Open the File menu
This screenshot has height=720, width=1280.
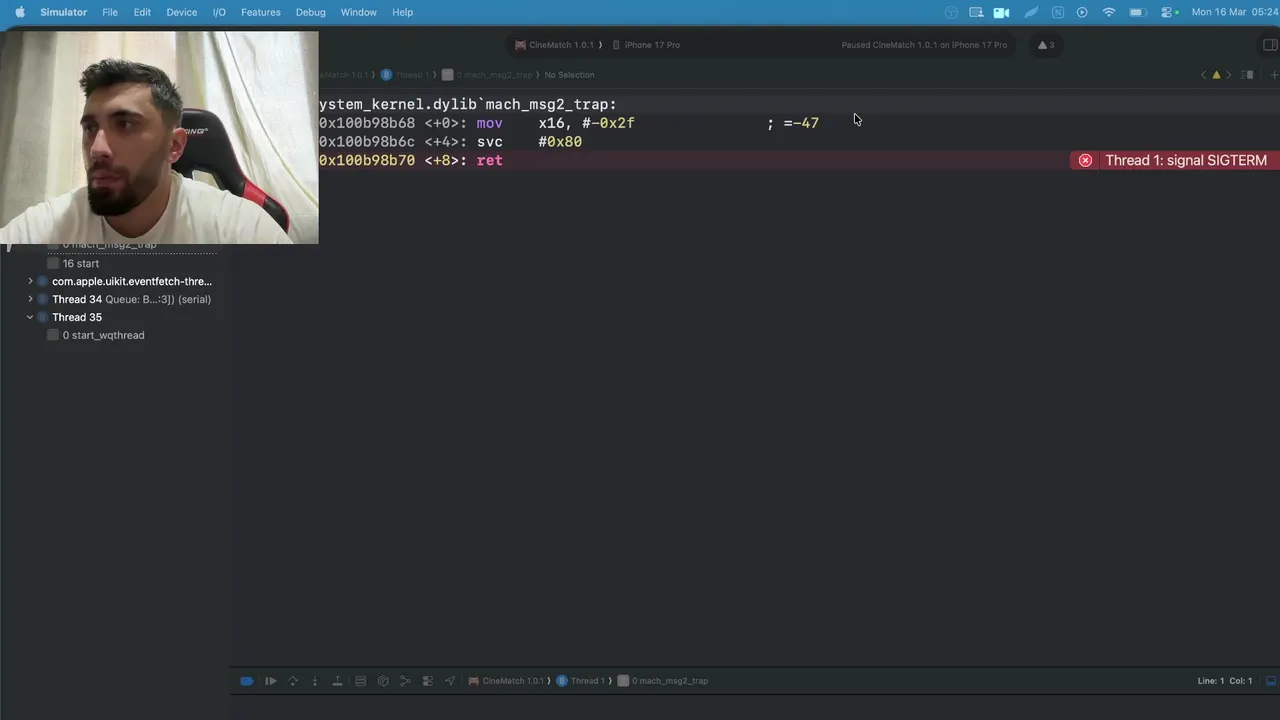[x=110, y=12]
